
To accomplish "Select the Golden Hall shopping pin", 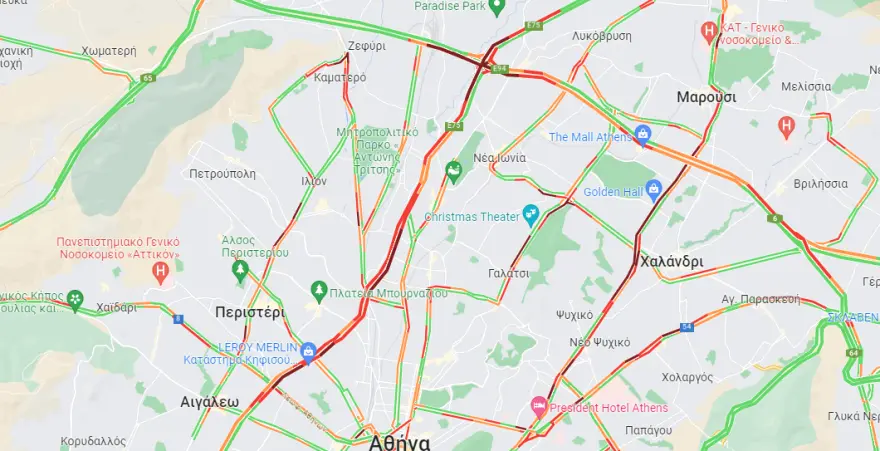I will [x=654, y=191].
